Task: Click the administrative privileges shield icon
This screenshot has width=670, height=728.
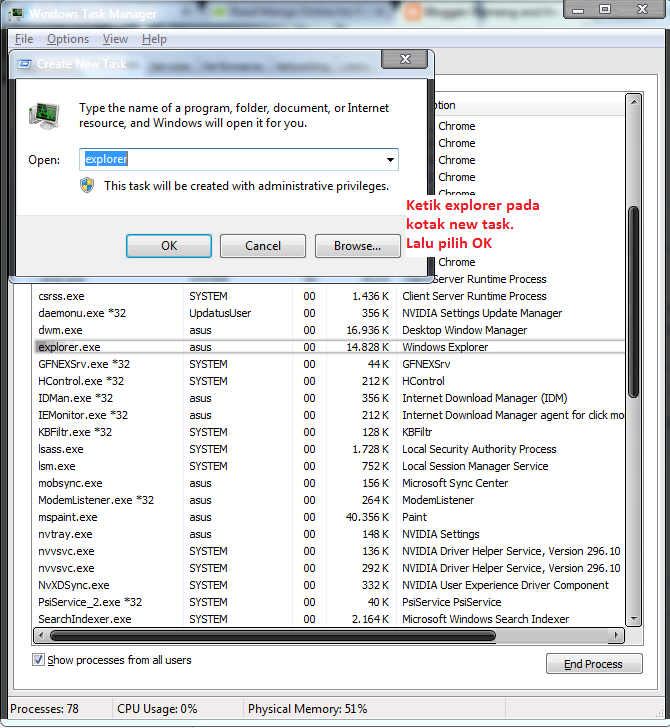Action: (x=87, y=186)
